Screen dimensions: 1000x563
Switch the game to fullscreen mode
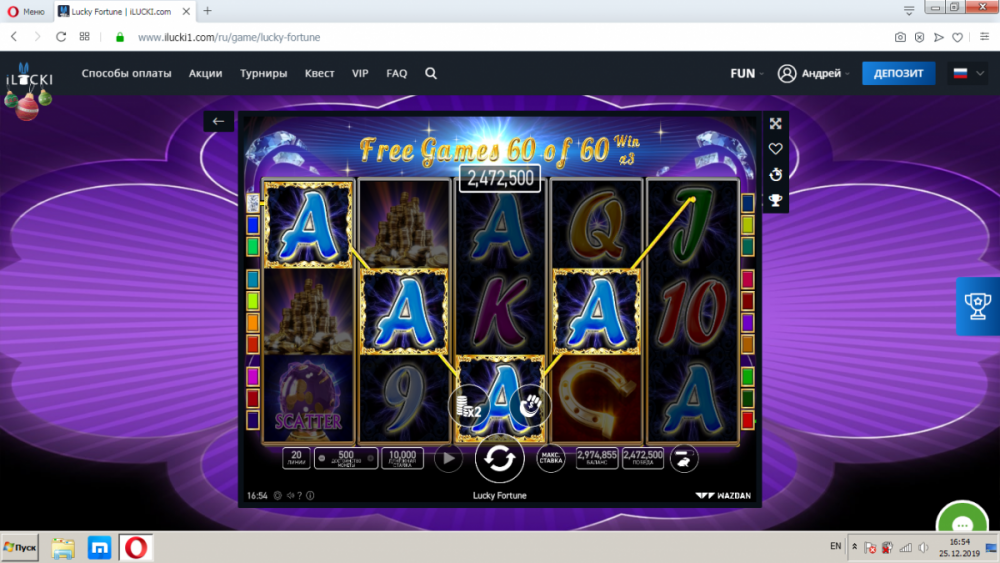coord(776,123)
